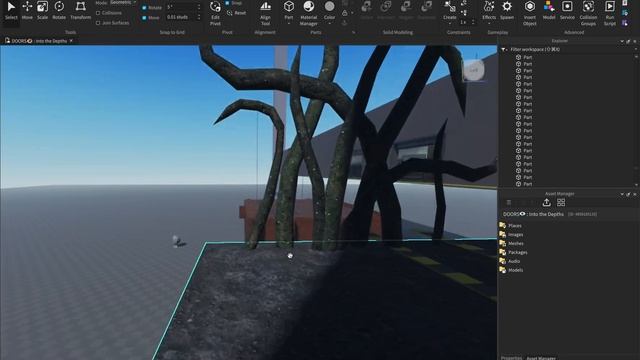Open the Asset Manager panel options arrow

[622, 194]
